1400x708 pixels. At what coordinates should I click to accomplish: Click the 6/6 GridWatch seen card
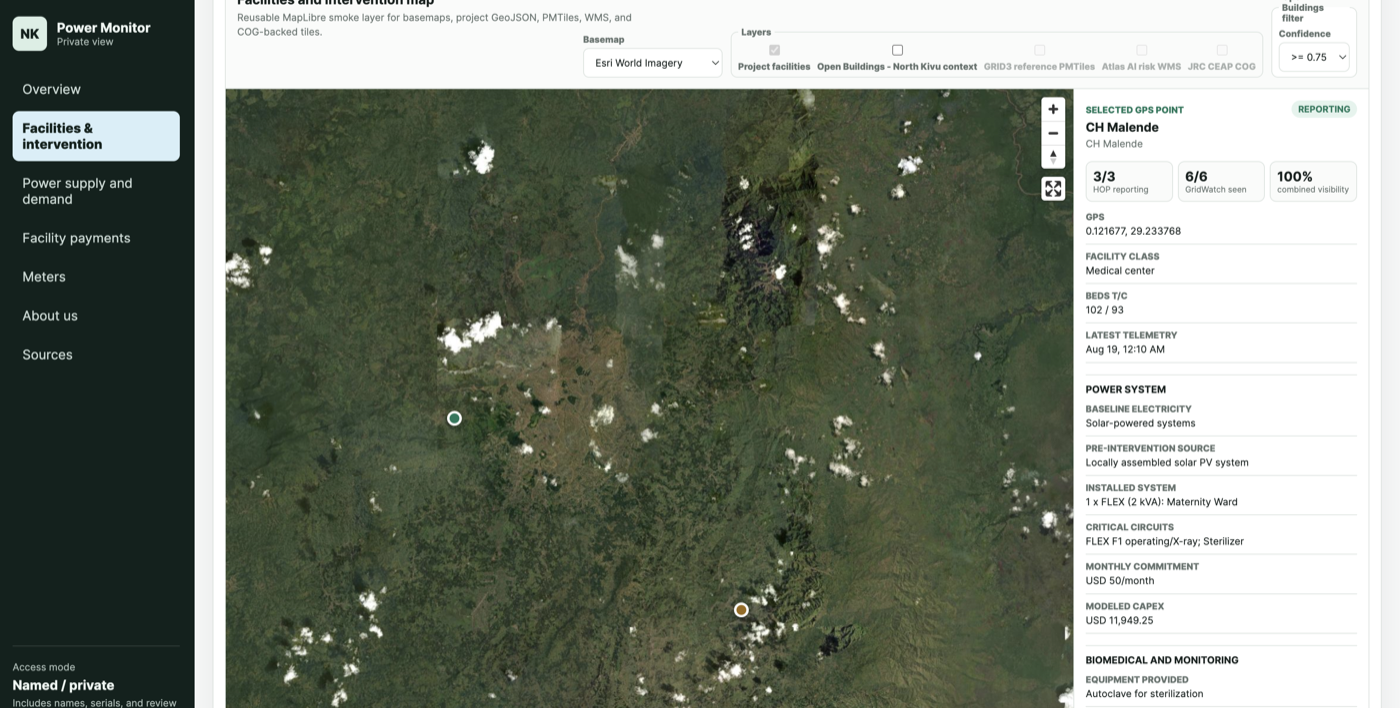pyautogui.click(x=1221, y=181)
